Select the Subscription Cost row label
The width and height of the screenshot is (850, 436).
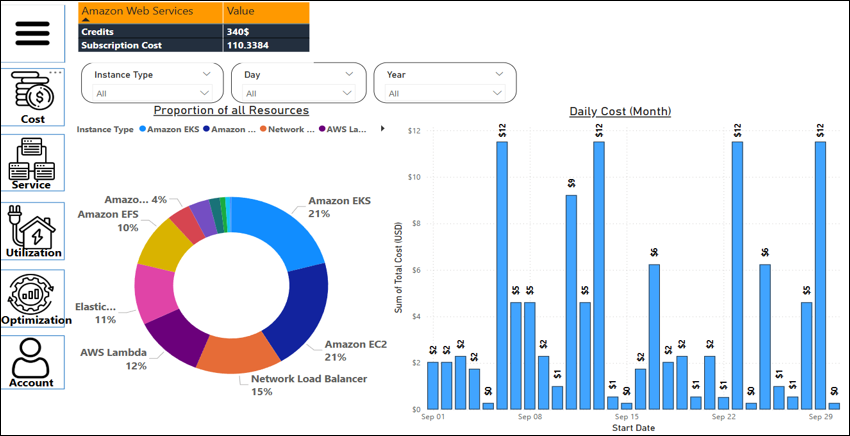tap(121, 46)
